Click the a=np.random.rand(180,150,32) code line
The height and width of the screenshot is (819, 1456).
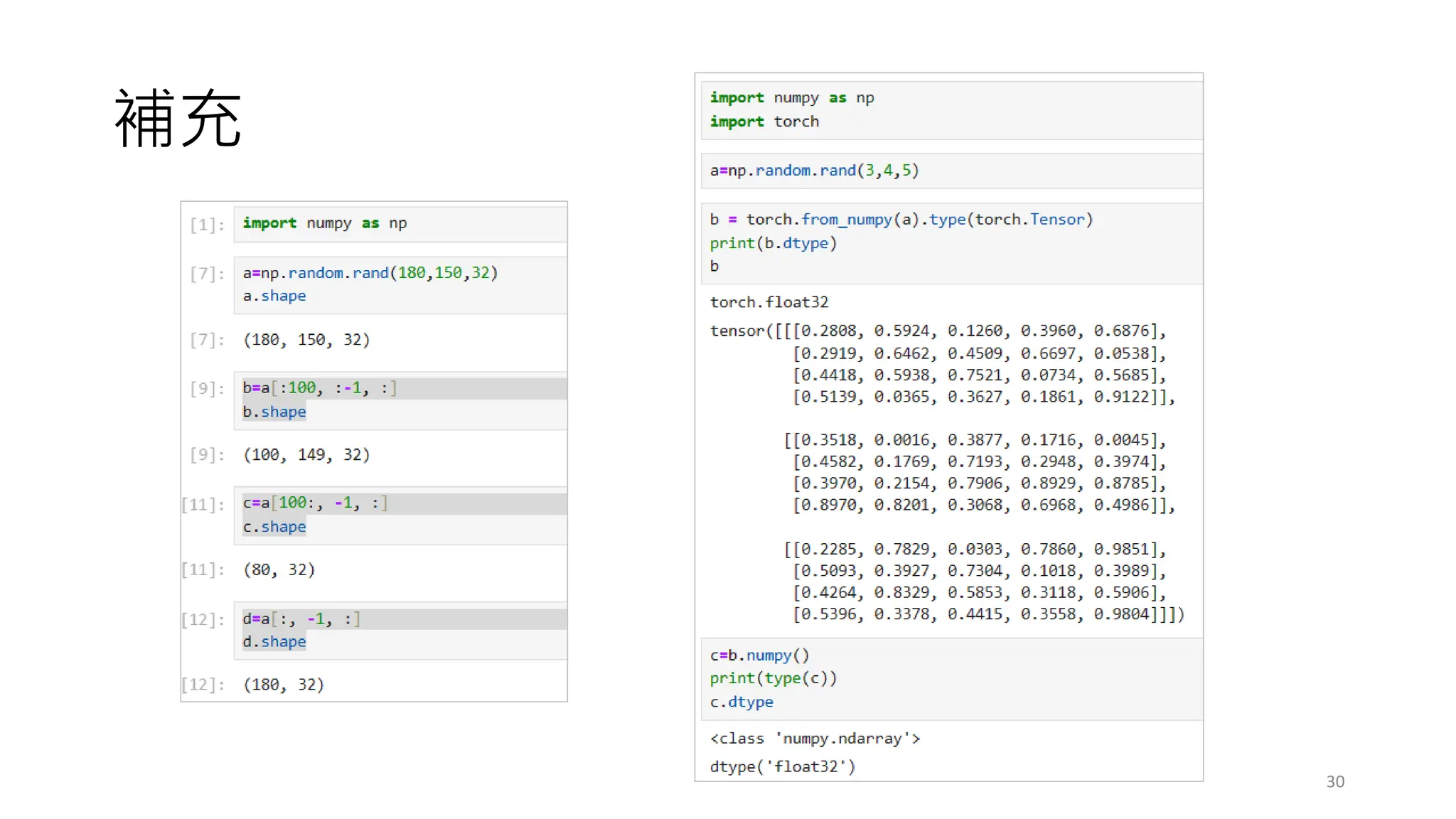tap(370, 273)
